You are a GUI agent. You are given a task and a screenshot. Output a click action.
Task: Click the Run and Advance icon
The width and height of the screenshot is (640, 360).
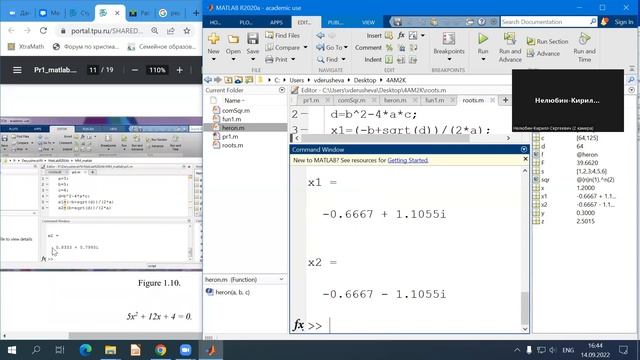click(510, 39)
